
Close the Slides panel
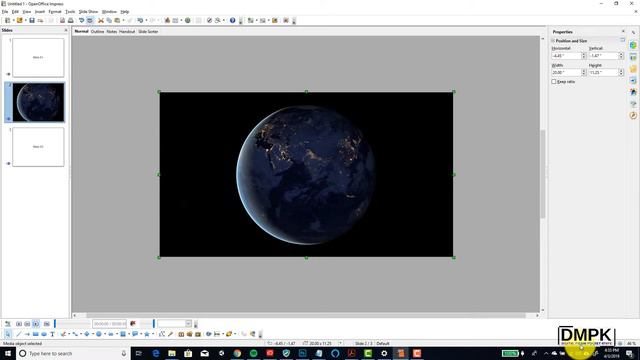(x=66, y=30)
